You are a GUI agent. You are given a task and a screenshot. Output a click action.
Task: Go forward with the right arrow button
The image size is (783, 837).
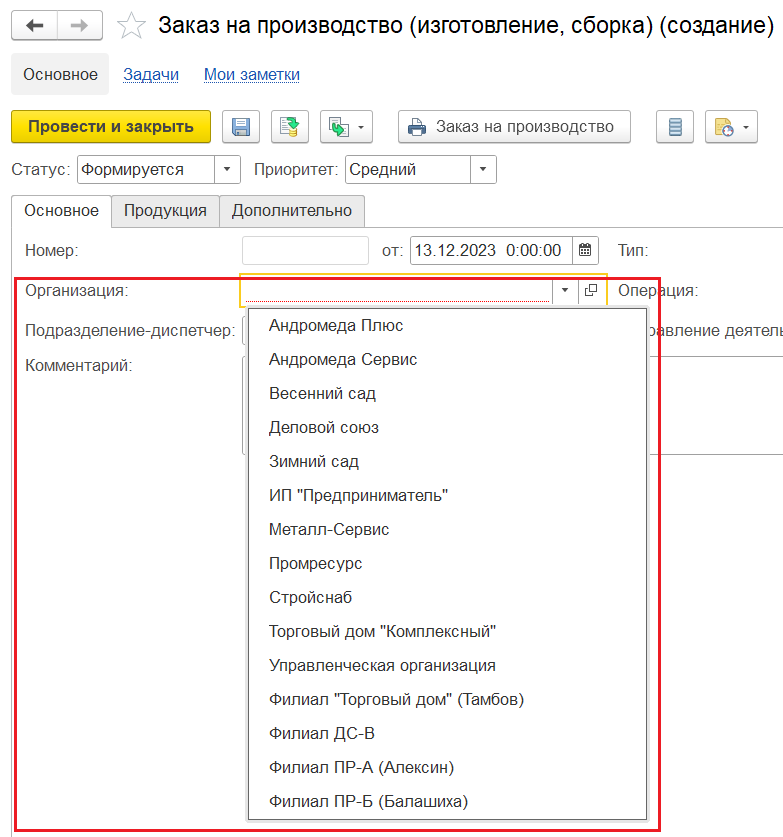click(80, 25)
